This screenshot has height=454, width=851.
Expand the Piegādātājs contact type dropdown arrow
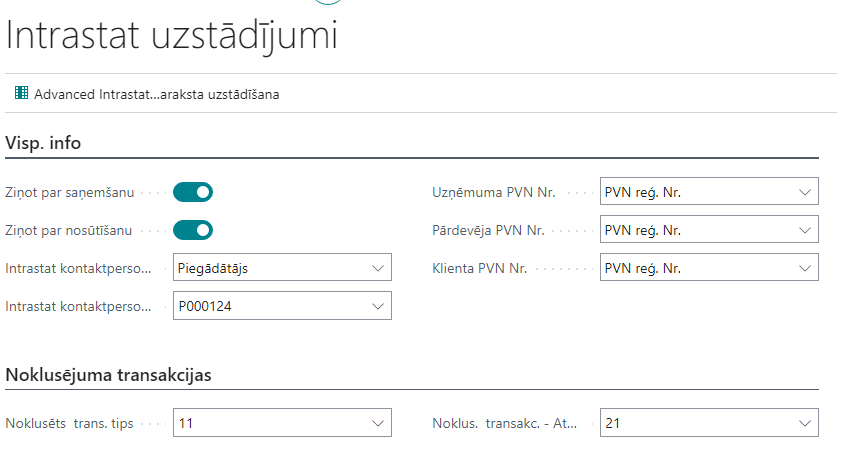pos(377,268)
